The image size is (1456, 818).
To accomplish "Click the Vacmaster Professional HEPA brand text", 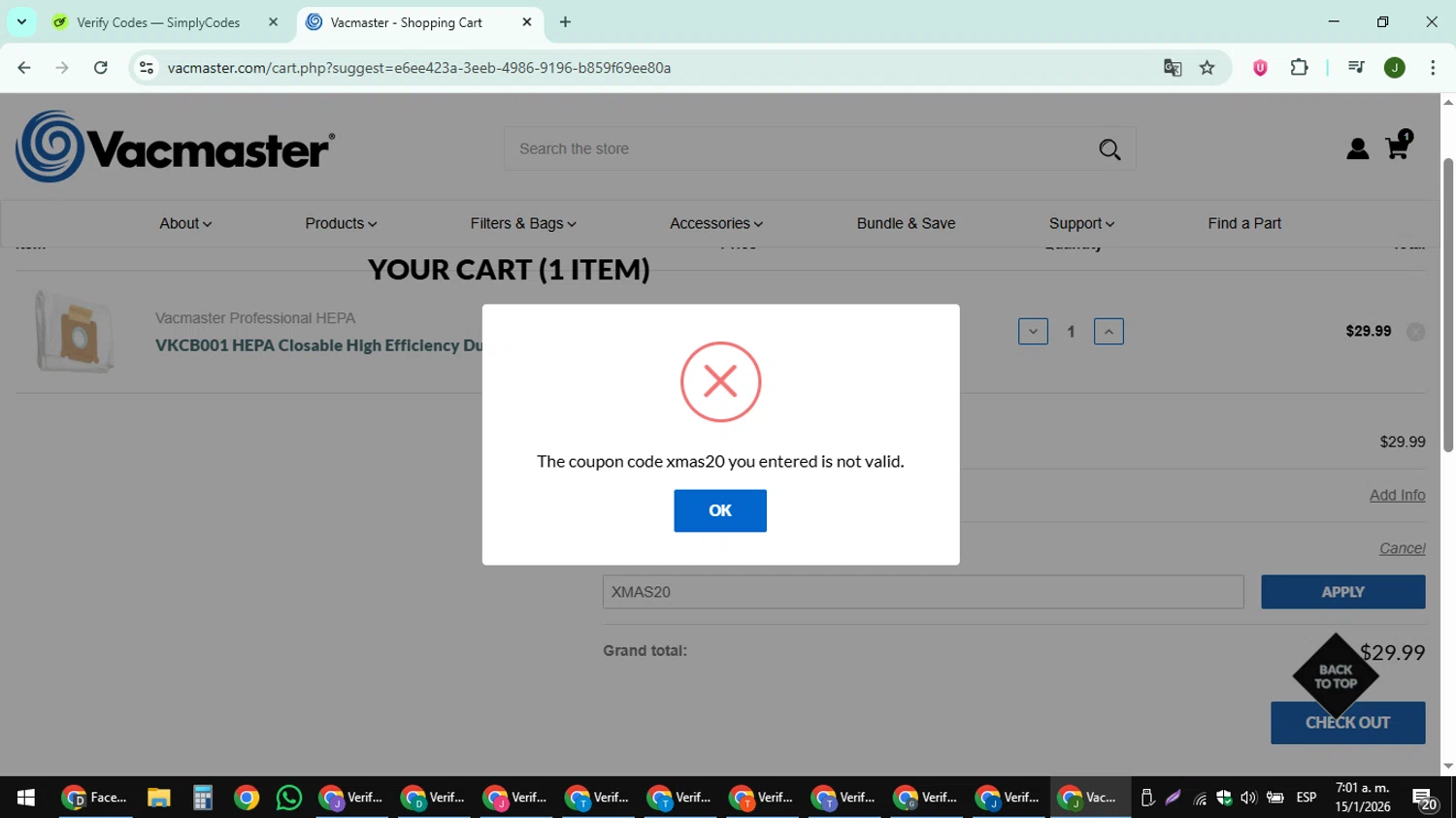I will point(255,318).
